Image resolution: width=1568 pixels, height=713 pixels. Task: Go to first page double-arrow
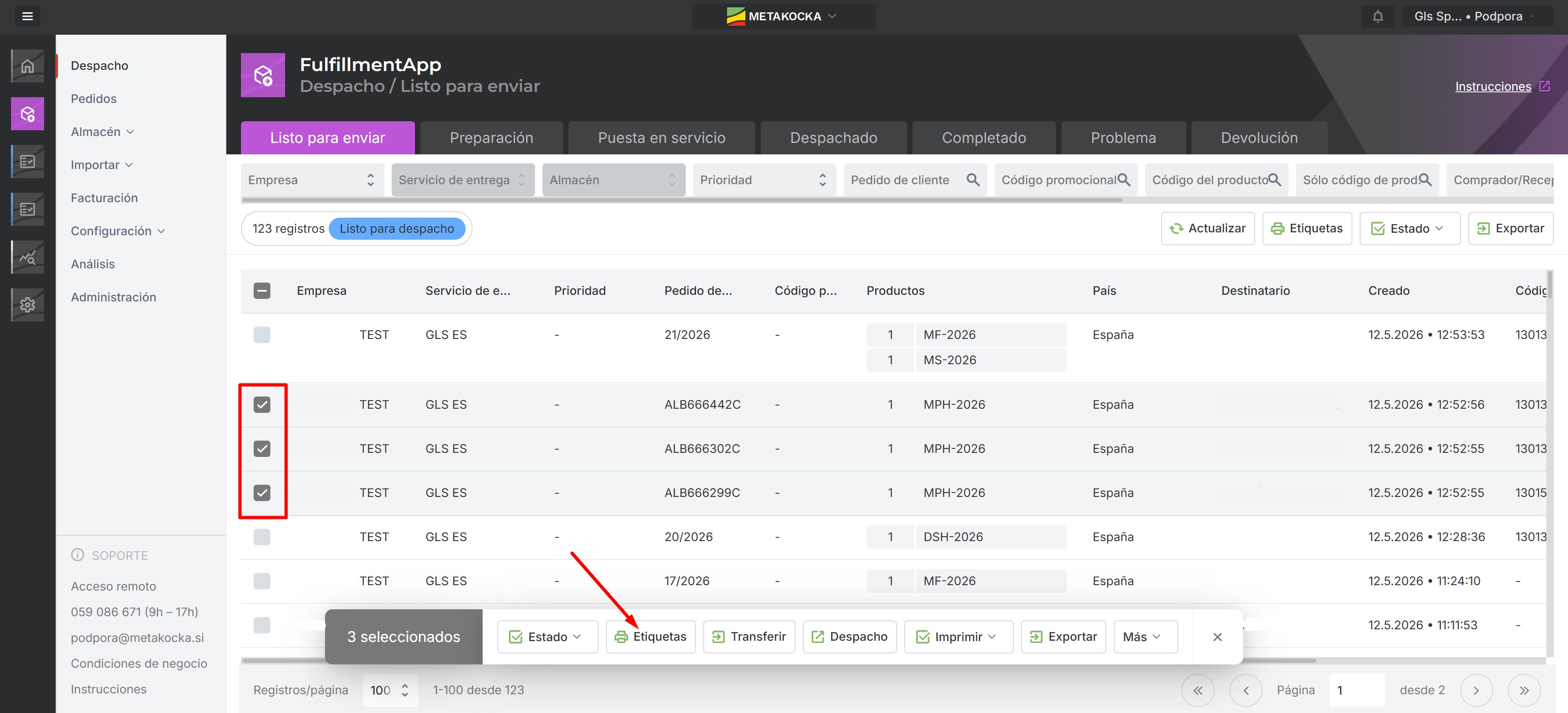(x=1198, y=691)
